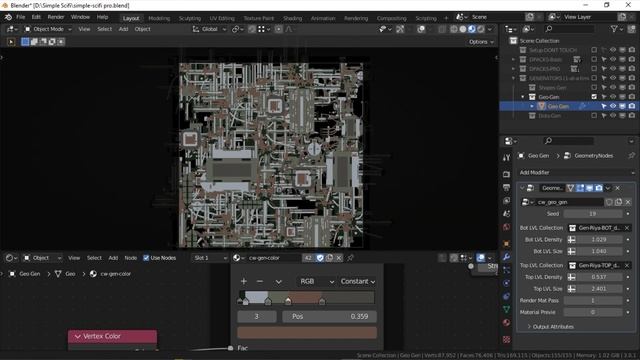Click the Add Modifier button

[577, 173]
